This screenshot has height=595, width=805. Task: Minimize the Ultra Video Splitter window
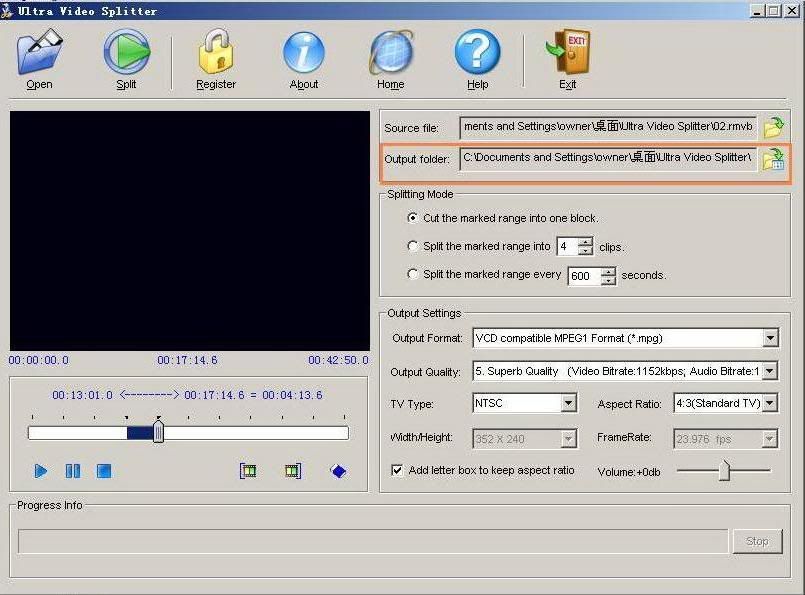pos(757,11)
